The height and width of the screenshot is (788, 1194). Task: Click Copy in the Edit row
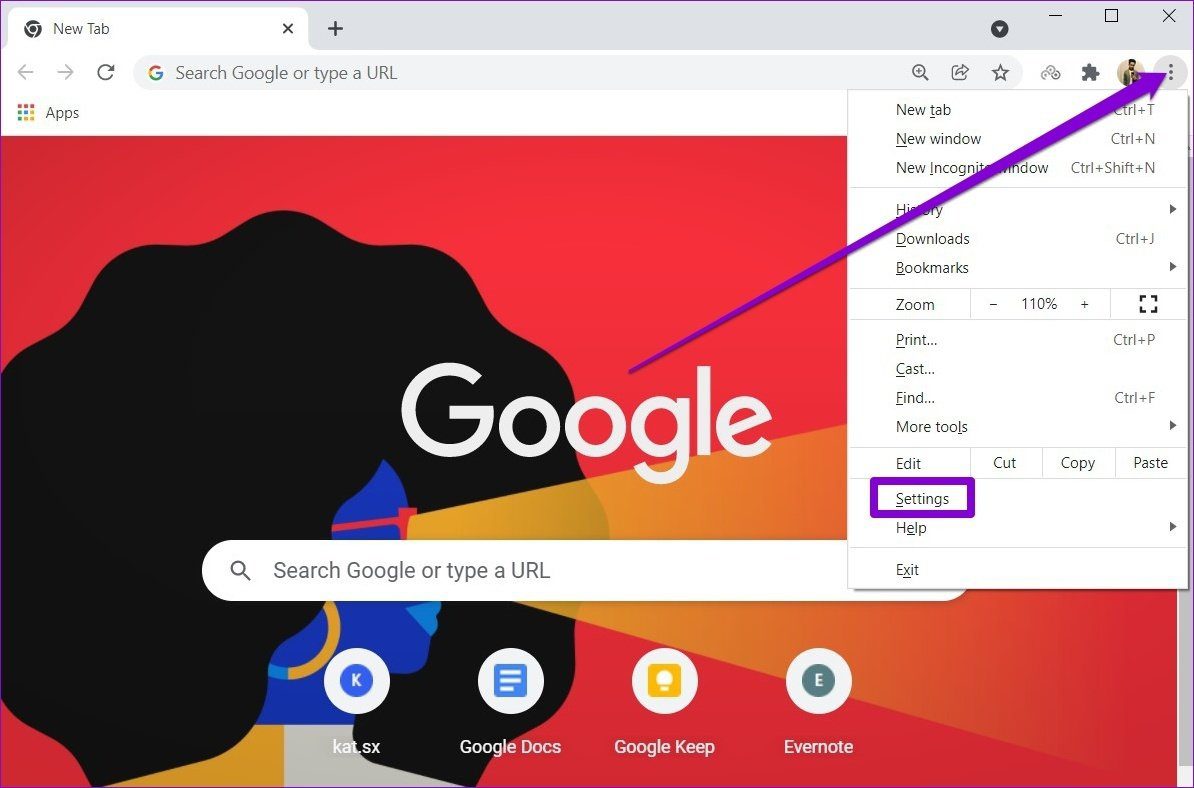1077,463
